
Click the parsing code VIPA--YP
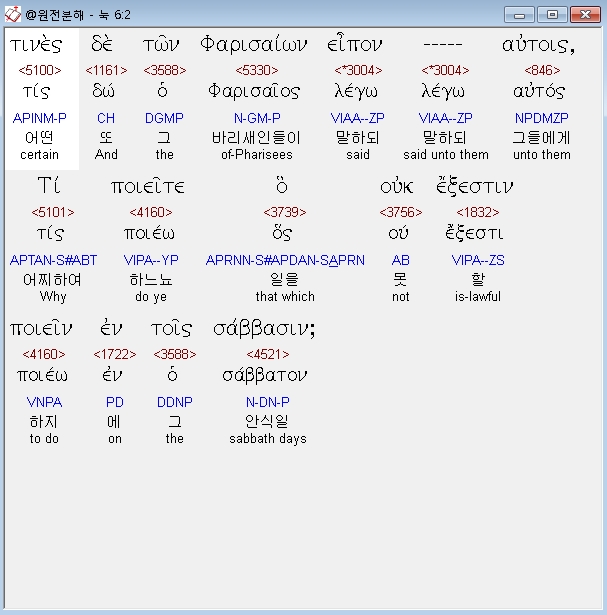[x=151, y=260]
